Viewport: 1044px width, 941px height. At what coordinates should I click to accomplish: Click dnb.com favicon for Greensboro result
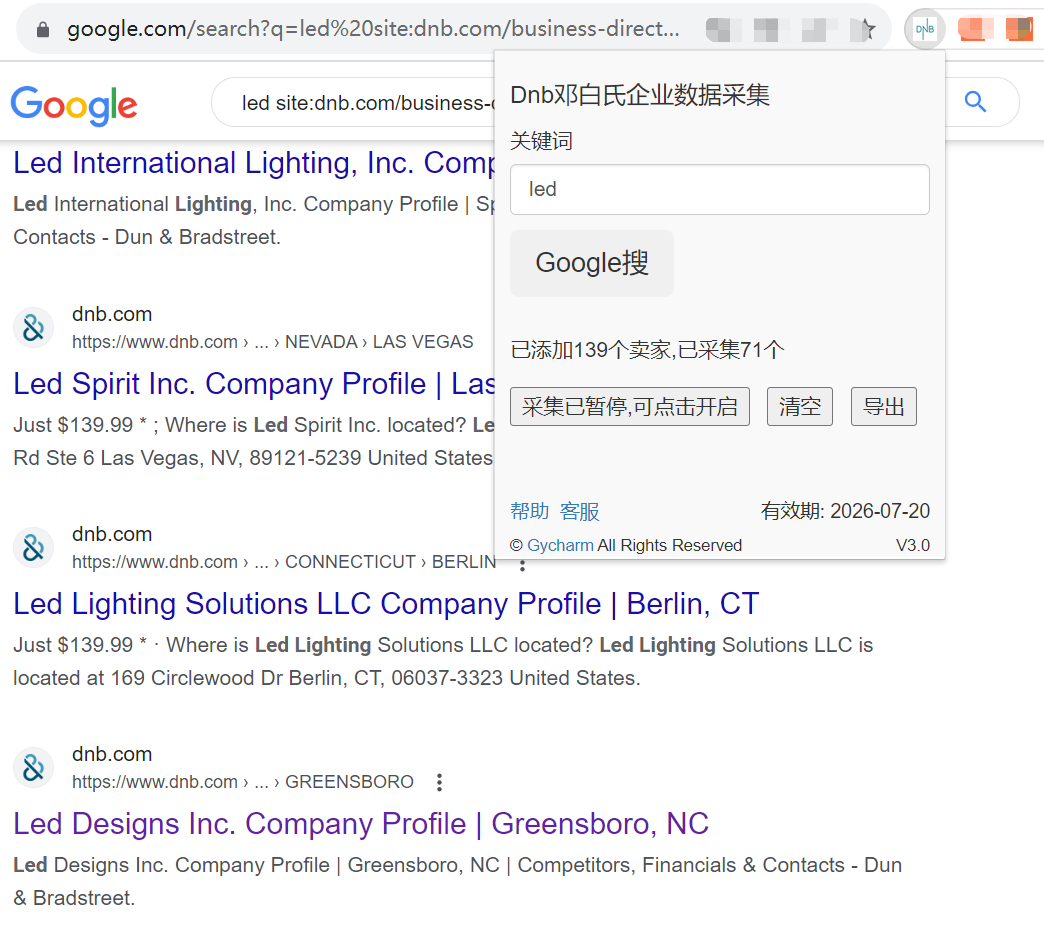(x=33, y=767)
